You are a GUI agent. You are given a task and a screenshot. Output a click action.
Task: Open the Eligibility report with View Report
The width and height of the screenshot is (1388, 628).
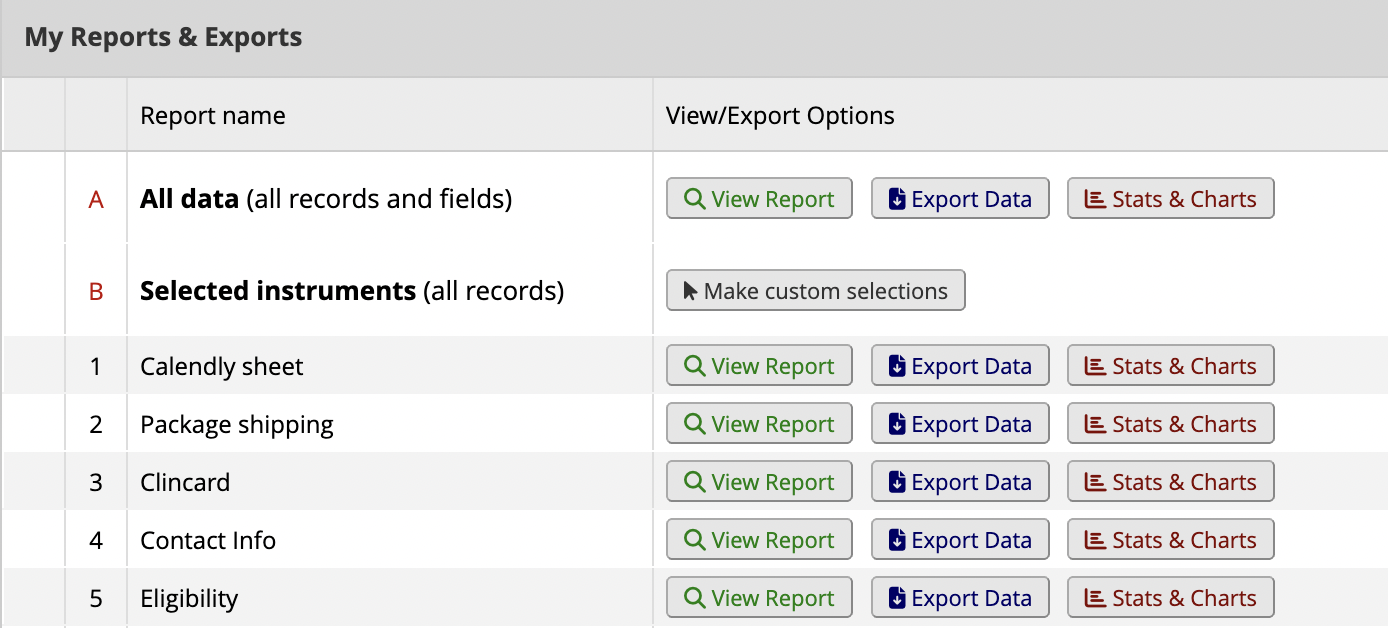point(759,597)
